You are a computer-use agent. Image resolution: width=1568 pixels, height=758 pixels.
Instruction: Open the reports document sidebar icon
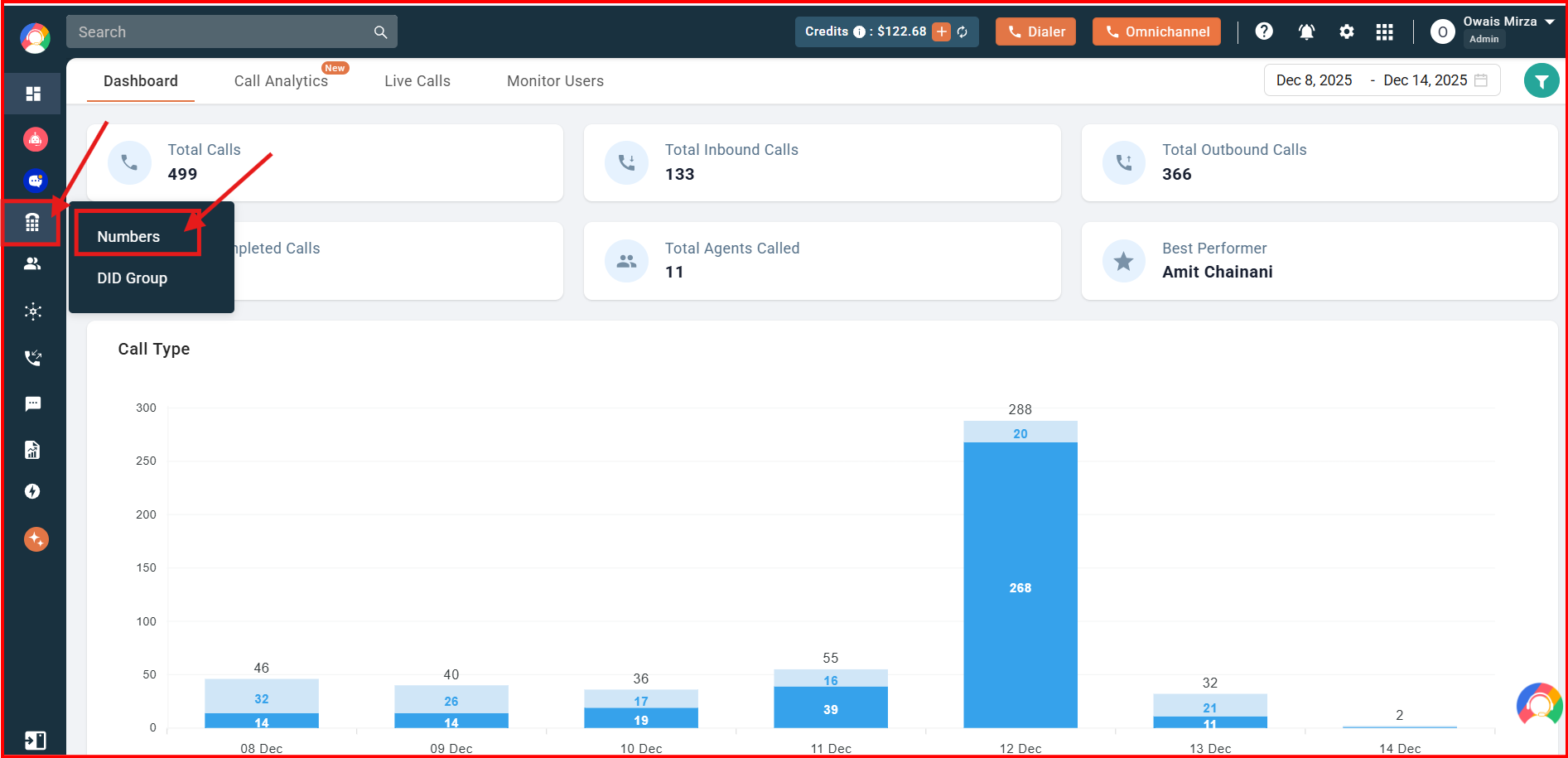[x=32, y=450]
